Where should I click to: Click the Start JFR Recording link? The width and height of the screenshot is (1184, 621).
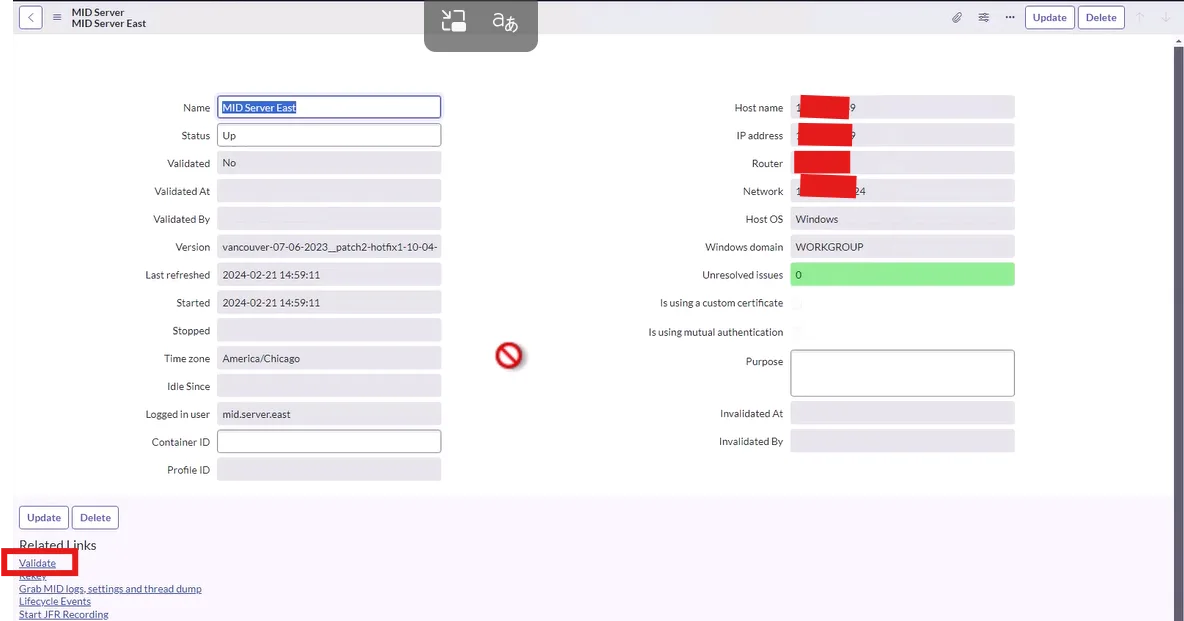coord(63,614)
